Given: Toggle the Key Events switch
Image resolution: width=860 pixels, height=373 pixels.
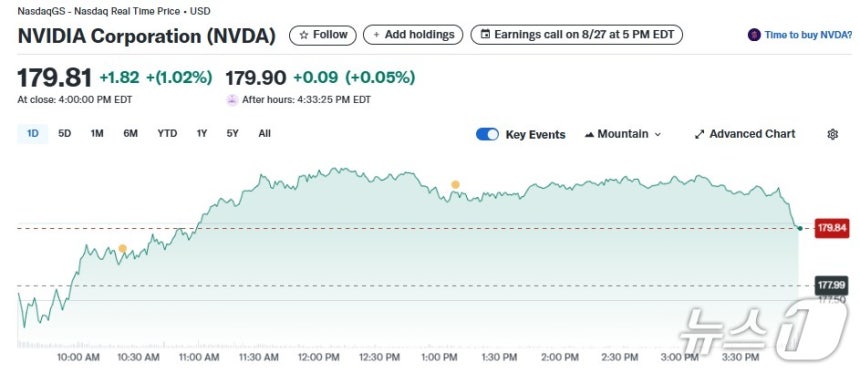Looking at the screenshot, I should (x=487, y=134).
